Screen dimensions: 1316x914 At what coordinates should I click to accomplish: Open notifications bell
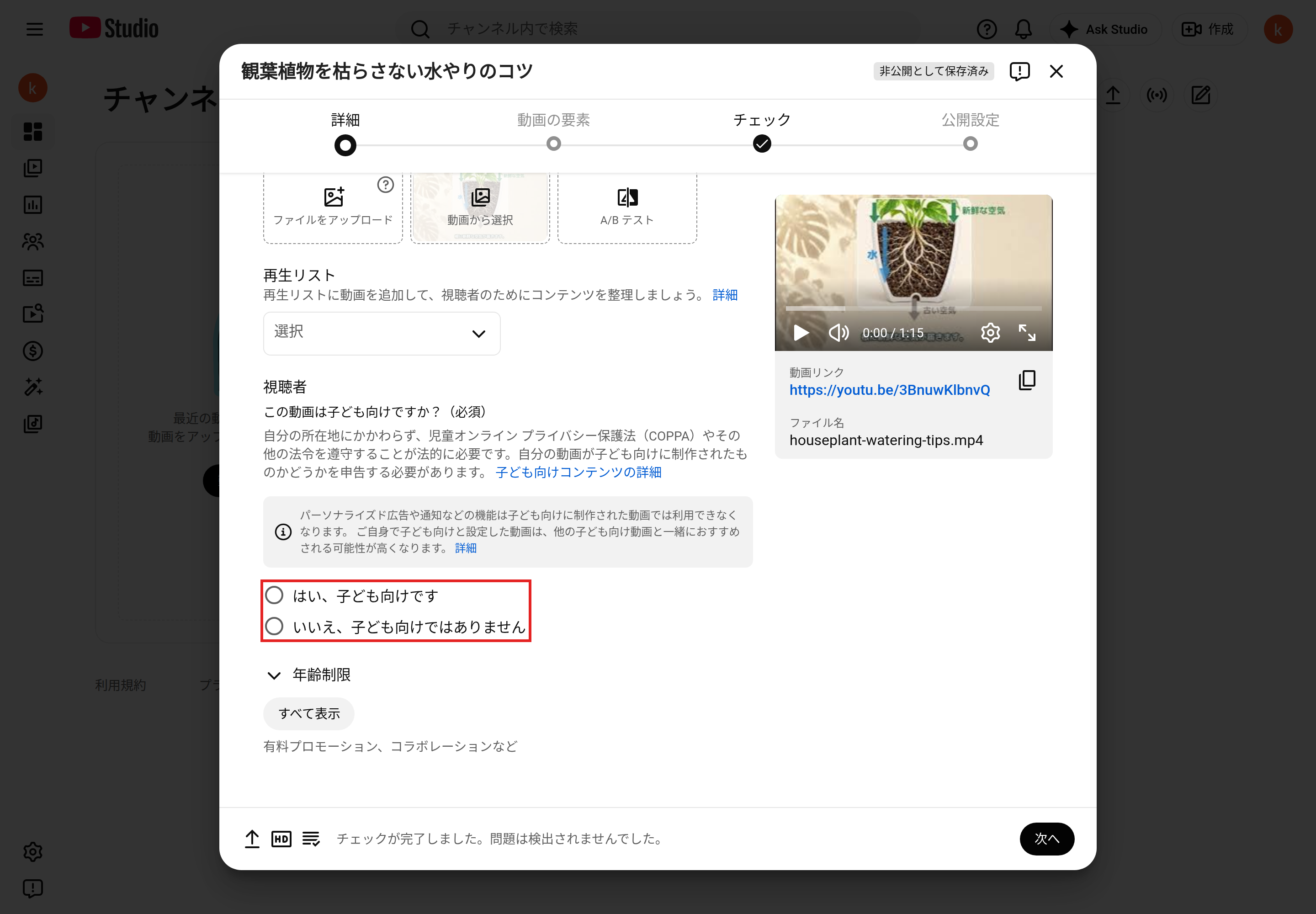1024,29
